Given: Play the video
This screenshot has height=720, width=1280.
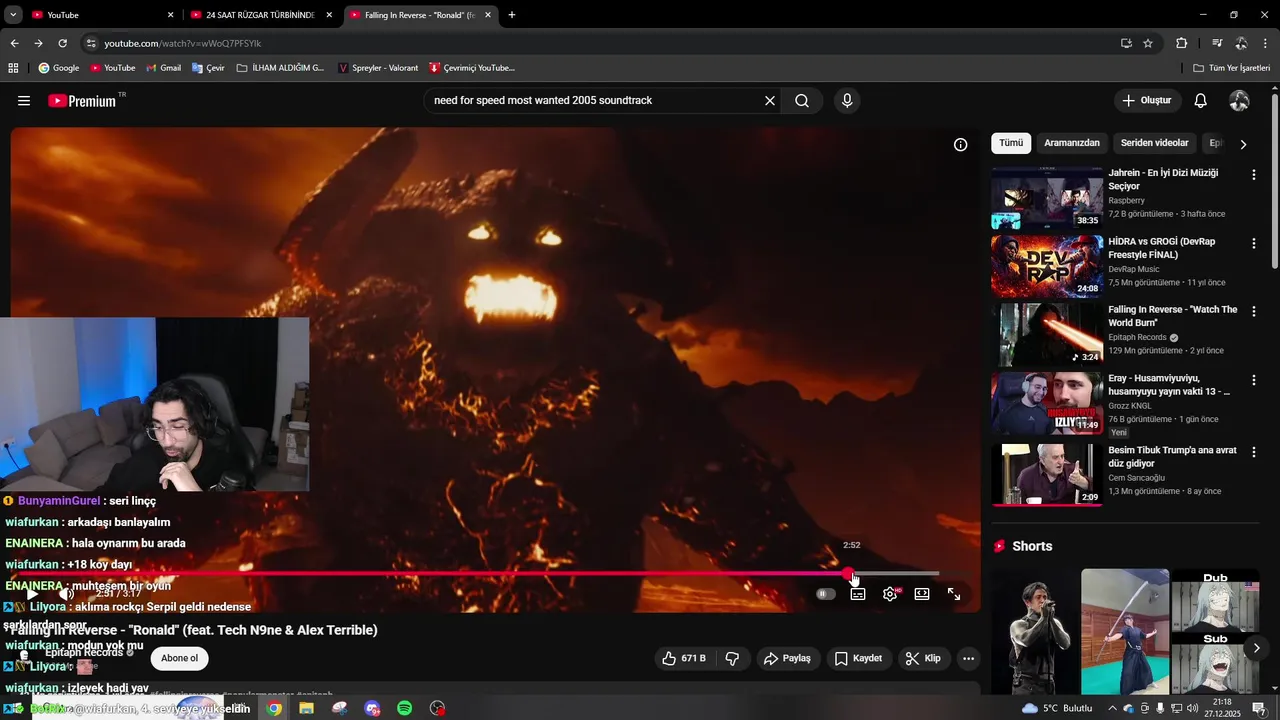Looking at the screenshot, I should pos(32,594).
